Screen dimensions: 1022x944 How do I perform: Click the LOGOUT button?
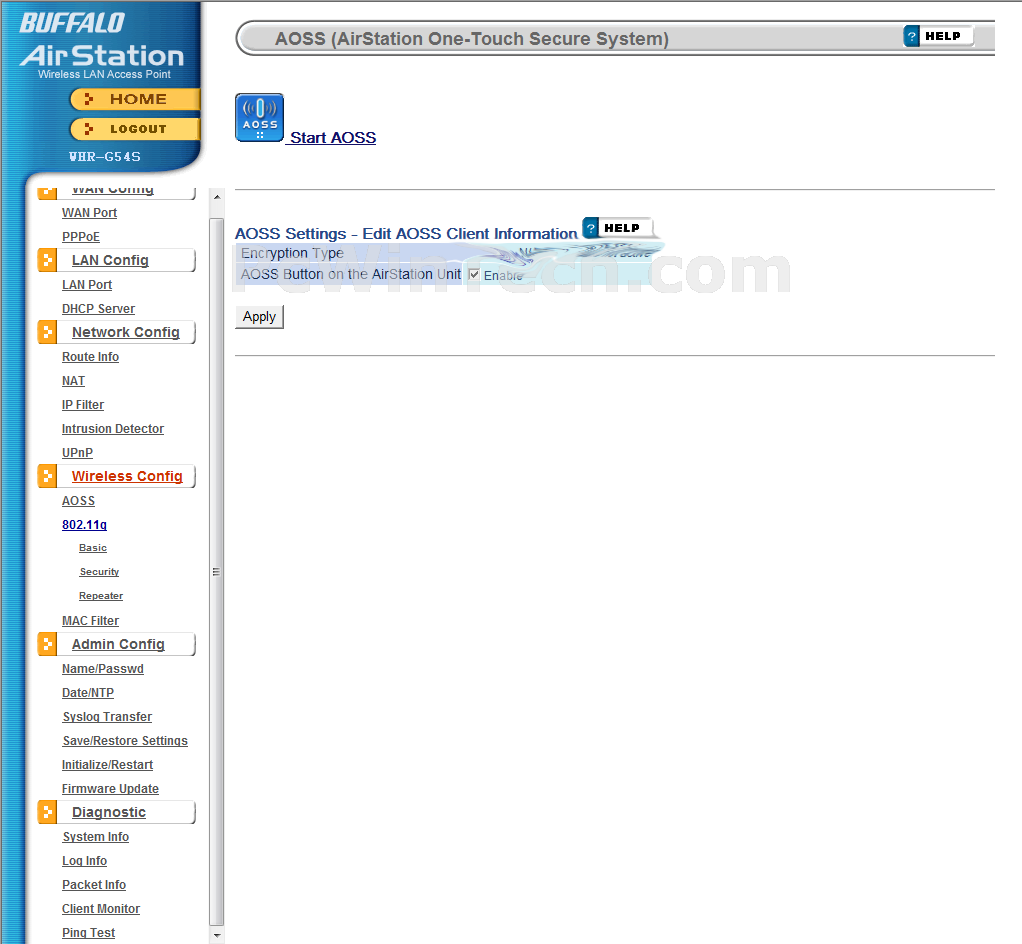[135, 129]
